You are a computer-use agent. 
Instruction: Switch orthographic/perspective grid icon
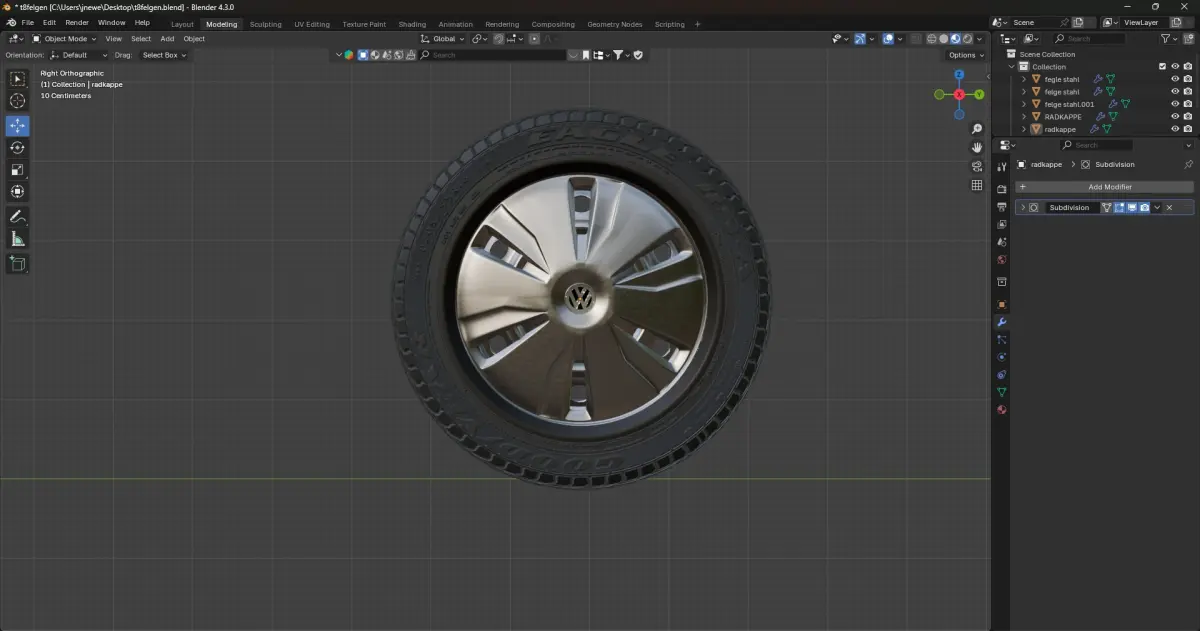coord(977,185)
